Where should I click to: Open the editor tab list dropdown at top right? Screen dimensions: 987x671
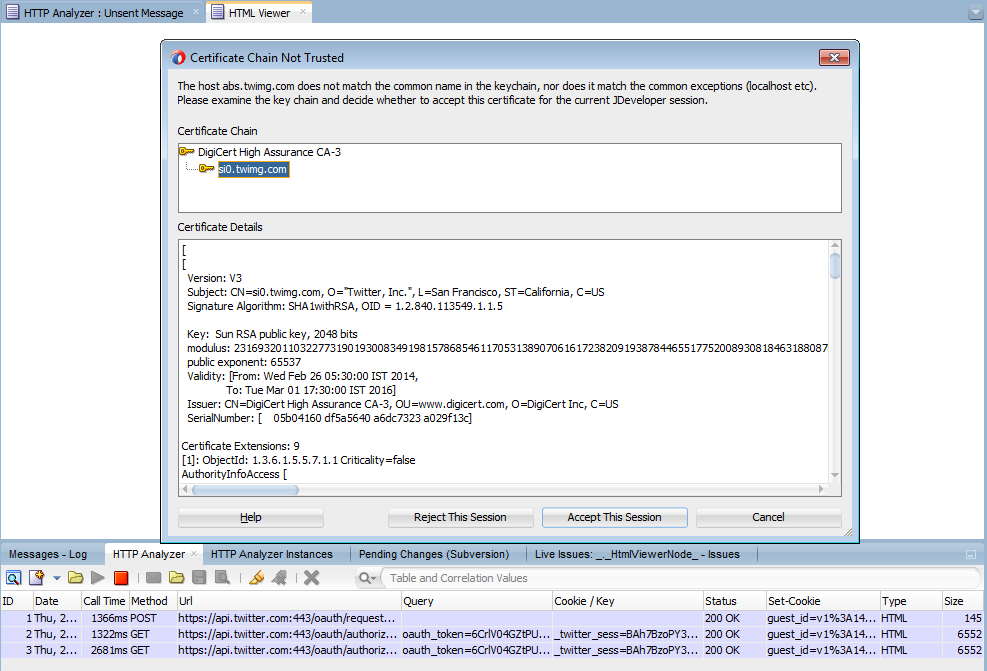coord(975,12)
